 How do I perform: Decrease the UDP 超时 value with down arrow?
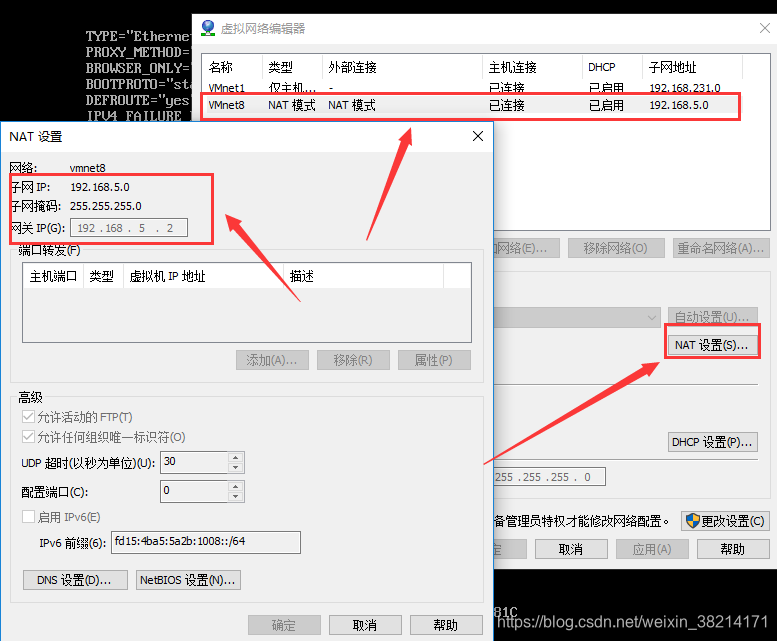click(x=236, y=468)
